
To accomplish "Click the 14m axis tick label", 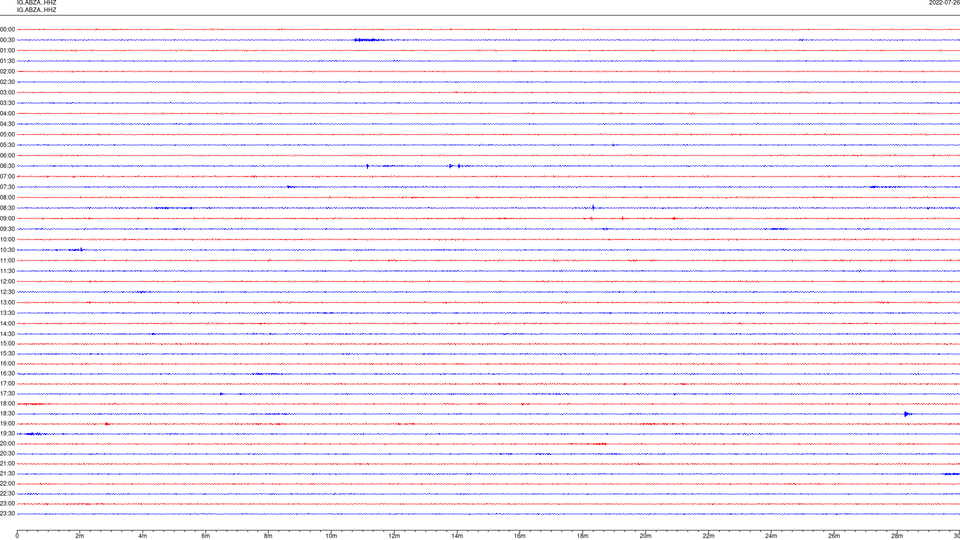I will [x=457, y=536].
